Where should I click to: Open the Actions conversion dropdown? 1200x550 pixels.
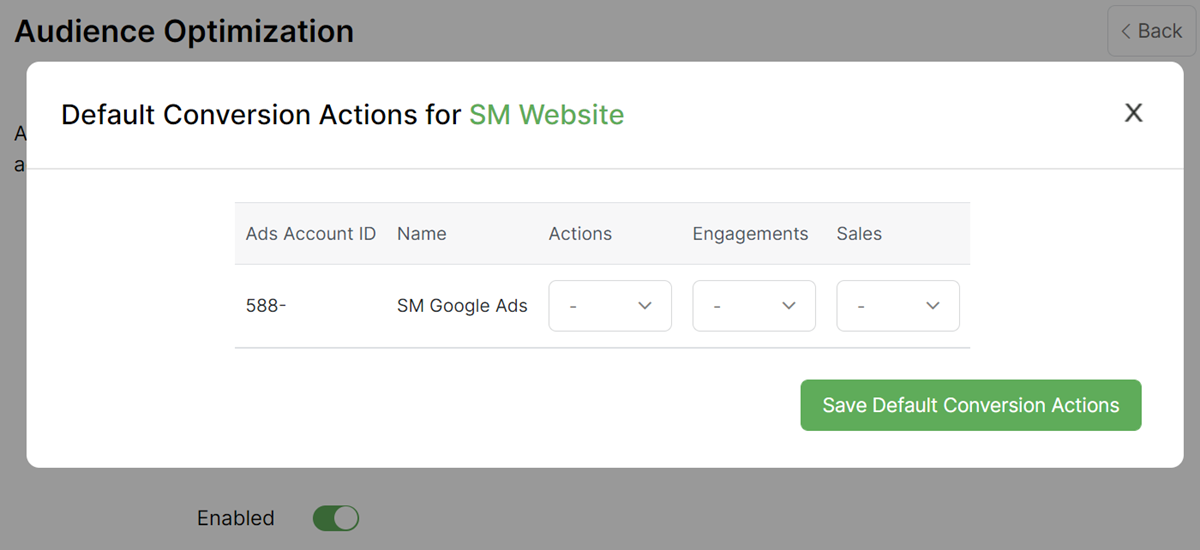pyautogui.click(x=609, y=306)
